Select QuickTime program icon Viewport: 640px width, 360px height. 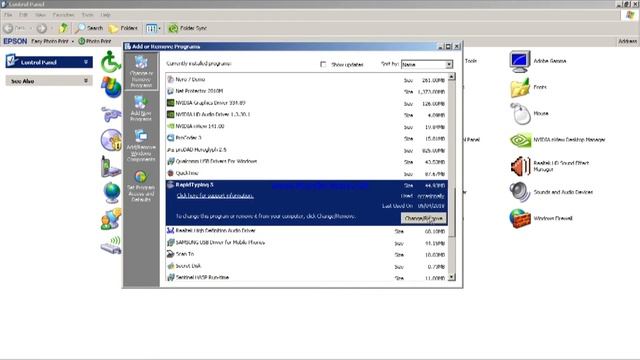171,173
